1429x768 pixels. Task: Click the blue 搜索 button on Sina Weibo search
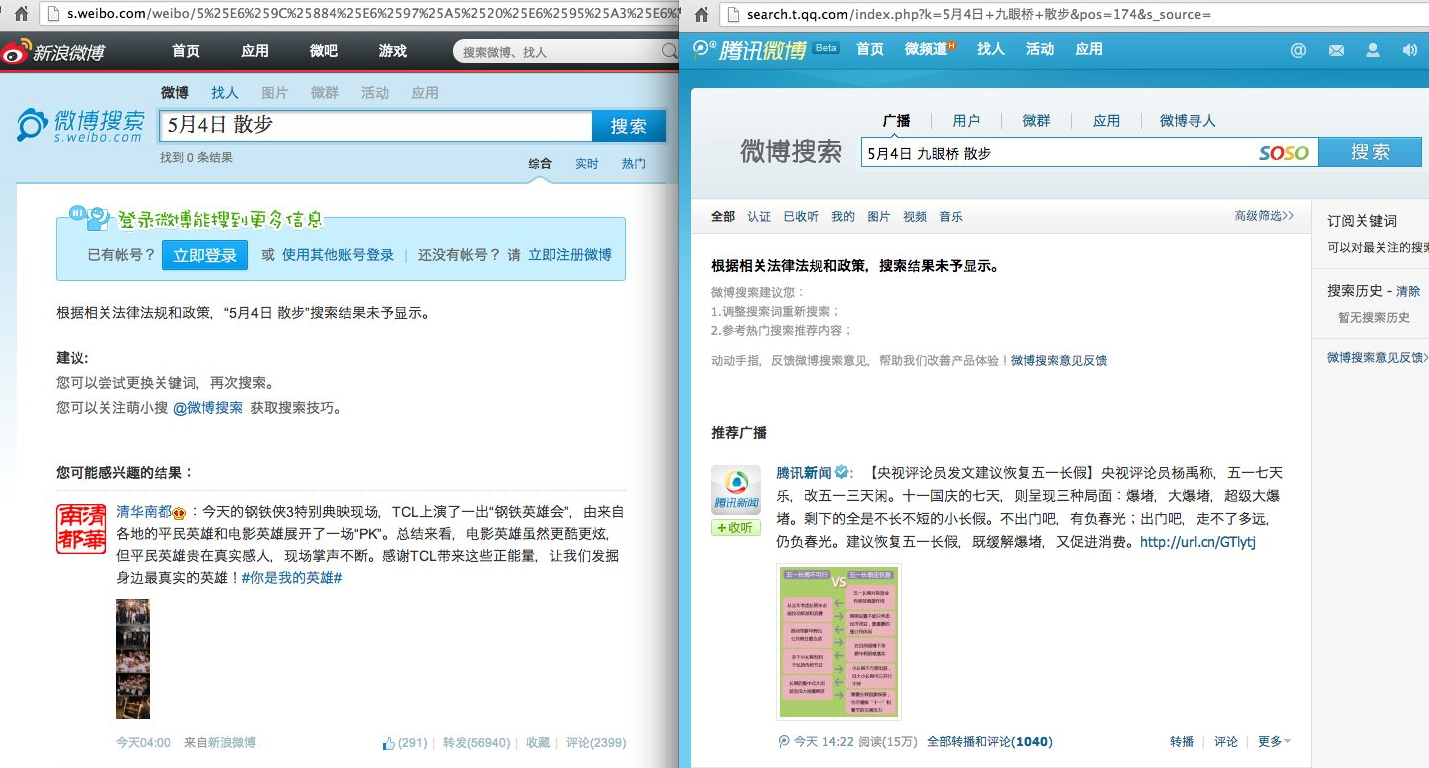click(629, 126)
